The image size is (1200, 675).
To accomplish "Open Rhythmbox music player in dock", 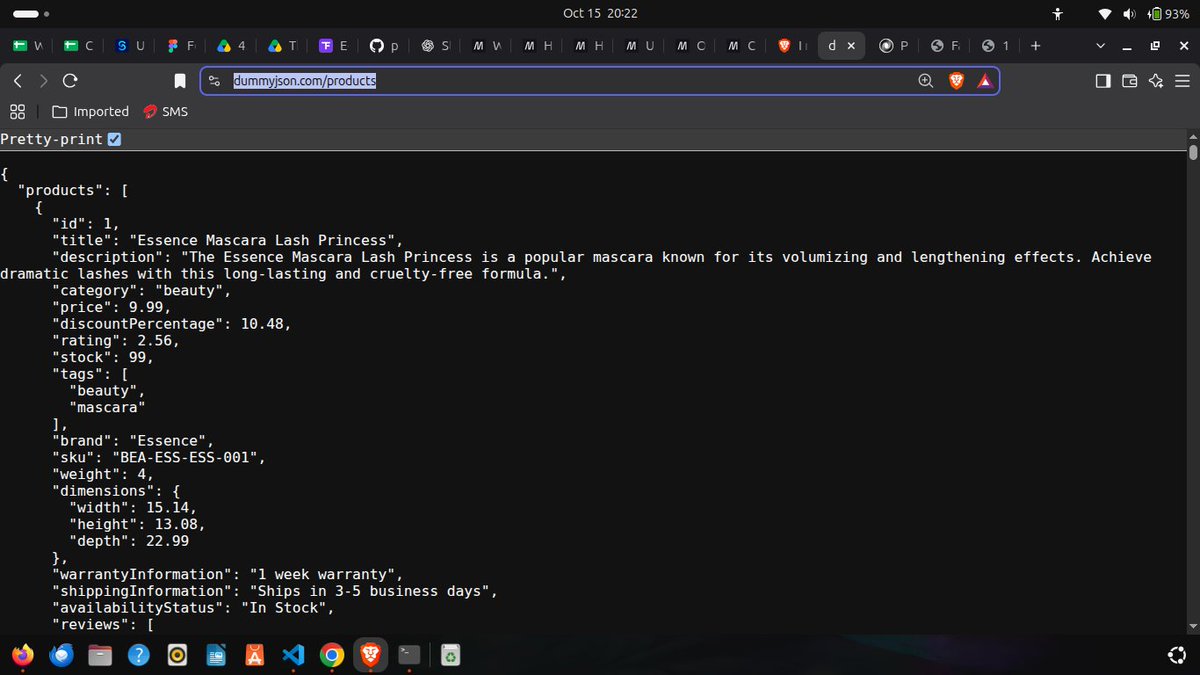I will click(177, 655).
